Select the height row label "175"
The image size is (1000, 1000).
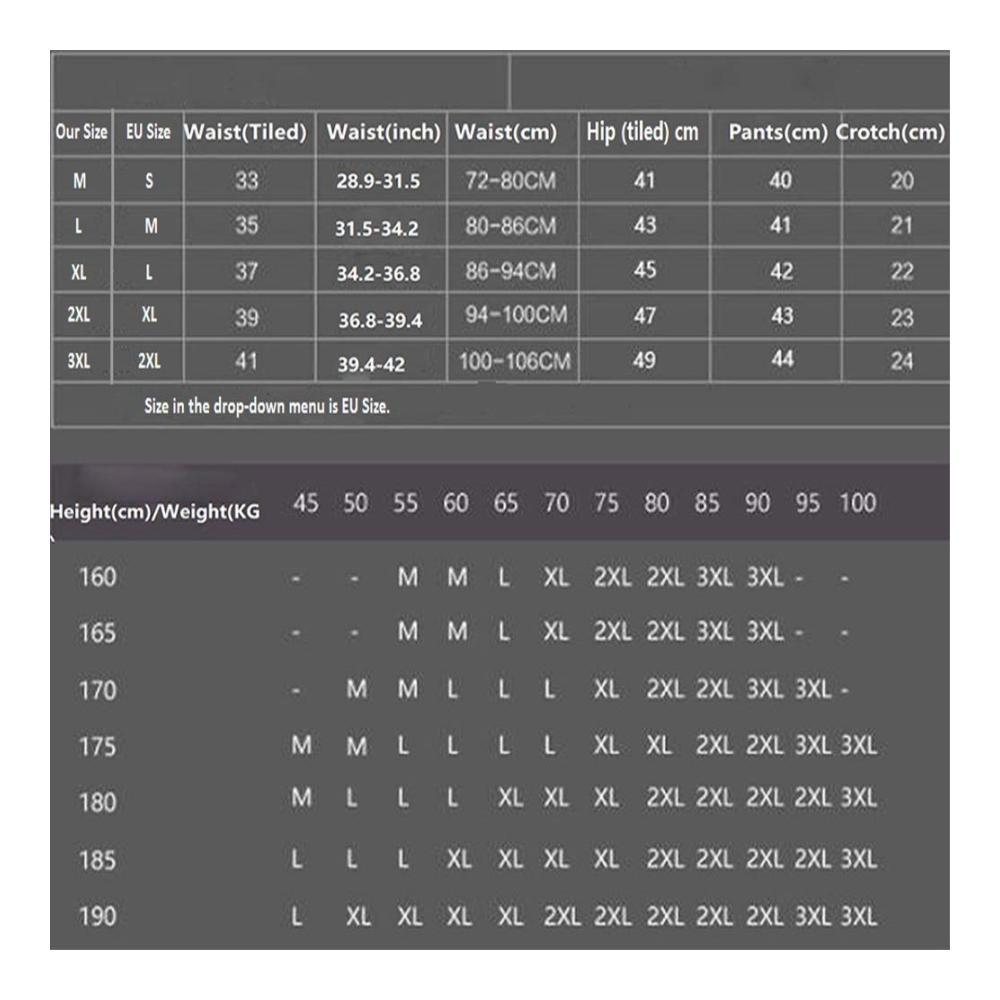(98, 747)
